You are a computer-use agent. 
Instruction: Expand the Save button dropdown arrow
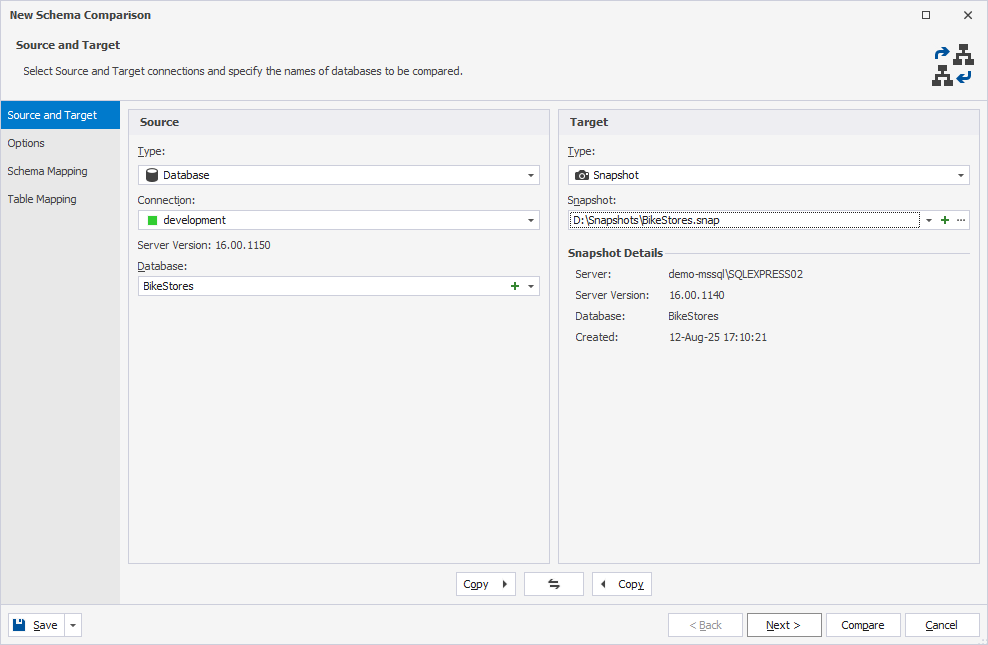(x=71, y=624)
